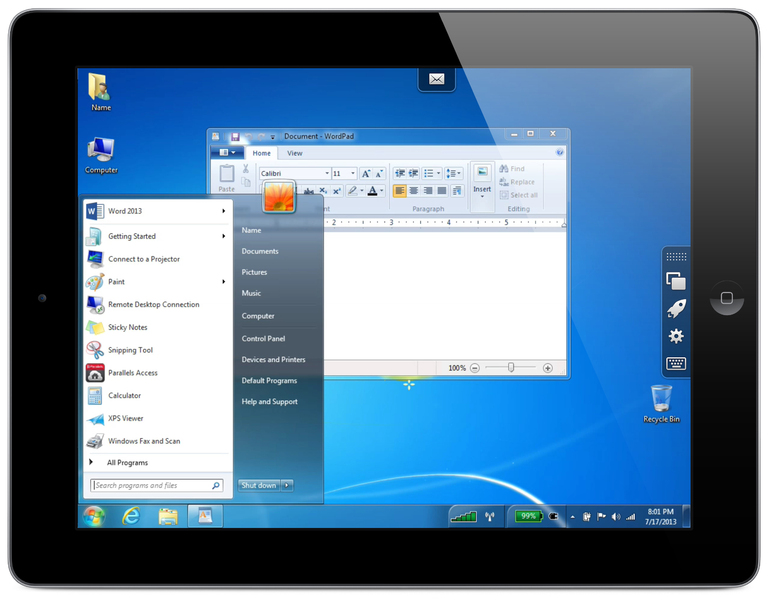Open the line spacing dropdown
769x600 pixels.
point(454,173)
